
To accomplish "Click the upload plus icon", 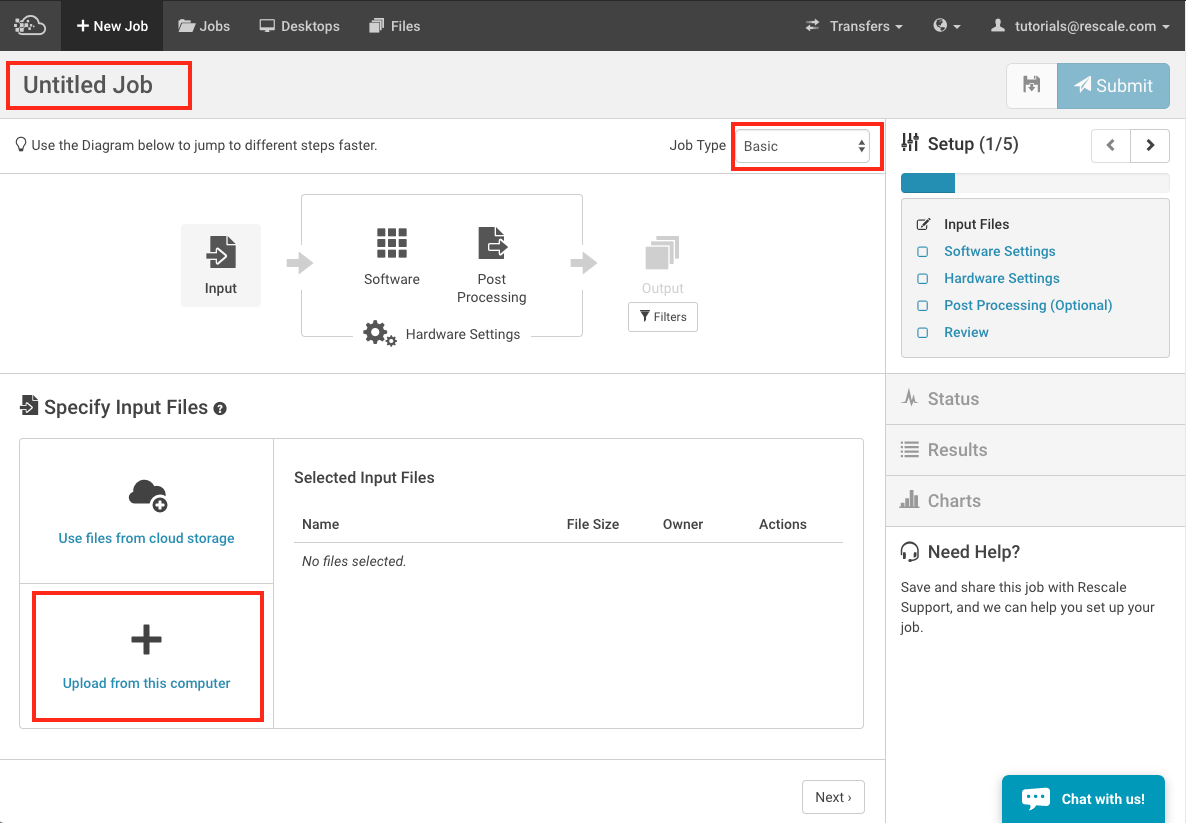I will pyautogui.click(x=146, y=640).
